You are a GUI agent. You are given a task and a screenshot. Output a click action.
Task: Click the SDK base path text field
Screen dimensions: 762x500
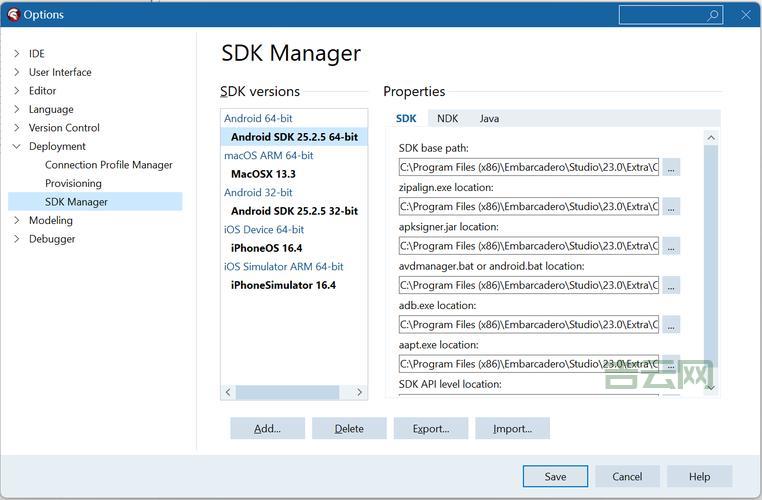[528, 167]
